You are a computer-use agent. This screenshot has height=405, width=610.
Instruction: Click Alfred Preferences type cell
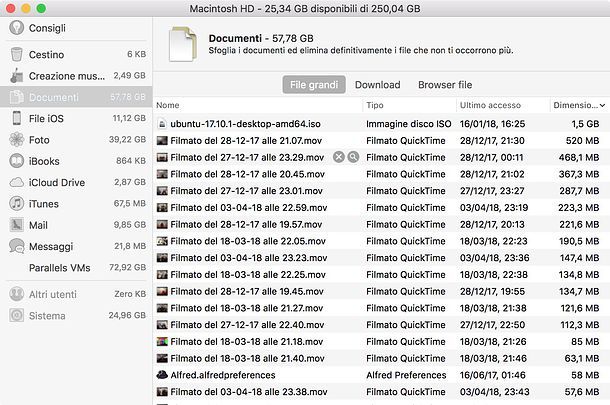click(406, 375)
